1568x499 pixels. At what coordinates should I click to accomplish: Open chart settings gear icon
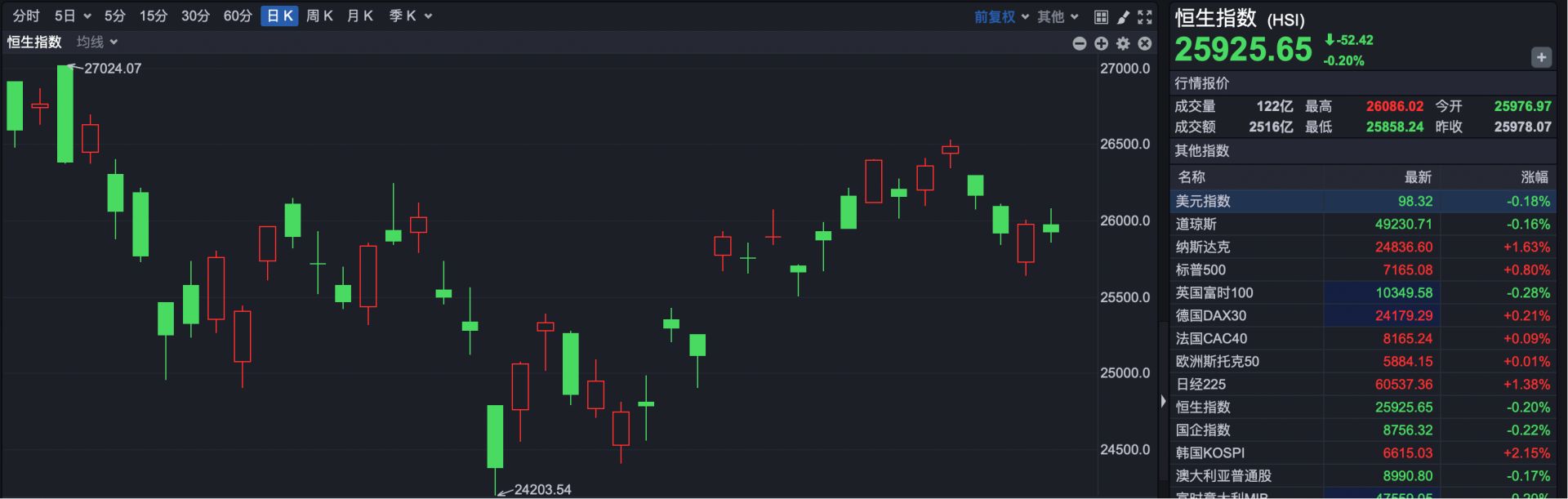coord(1123,43)
